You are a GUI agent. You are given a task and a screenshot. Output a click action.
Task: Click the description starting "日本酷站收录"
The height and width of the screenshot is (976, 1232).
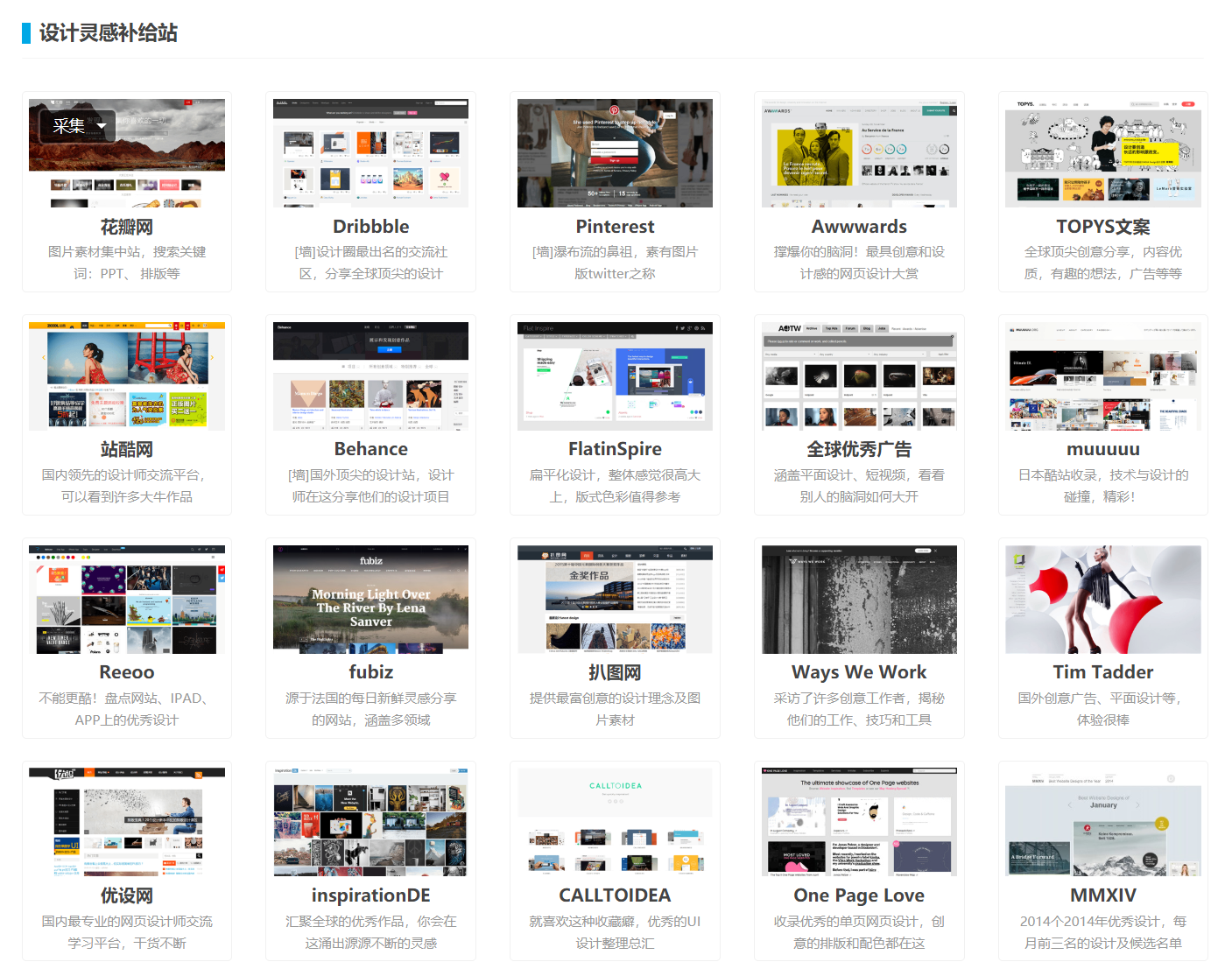[x=1103, y=486]
